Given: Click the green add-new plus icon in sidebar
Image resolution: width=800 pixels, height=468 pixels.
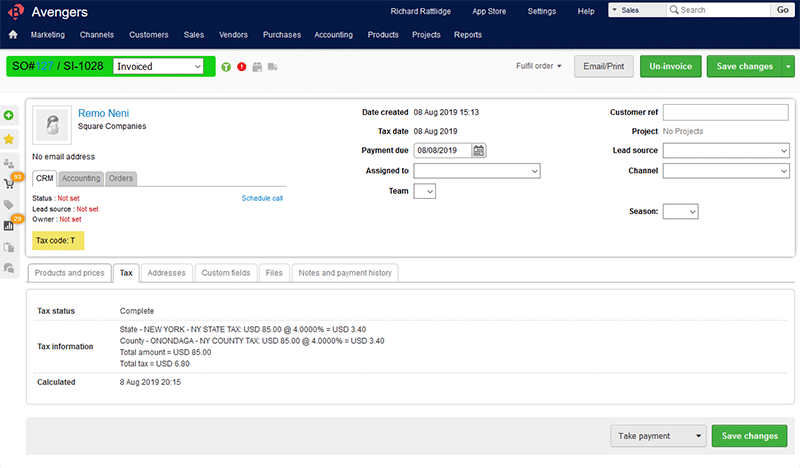Looking at the screenshot, I should (9, 116).
